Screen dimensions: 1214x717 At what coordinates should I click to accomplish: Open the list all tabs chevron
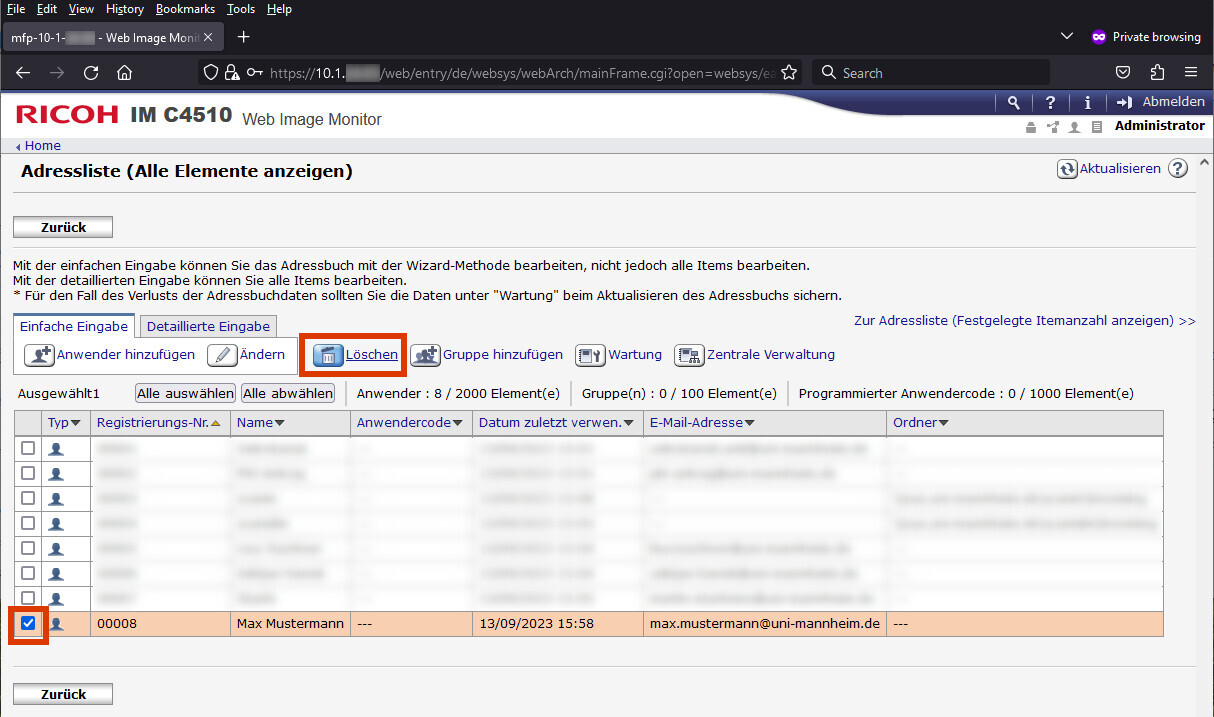click(1066, 37)
